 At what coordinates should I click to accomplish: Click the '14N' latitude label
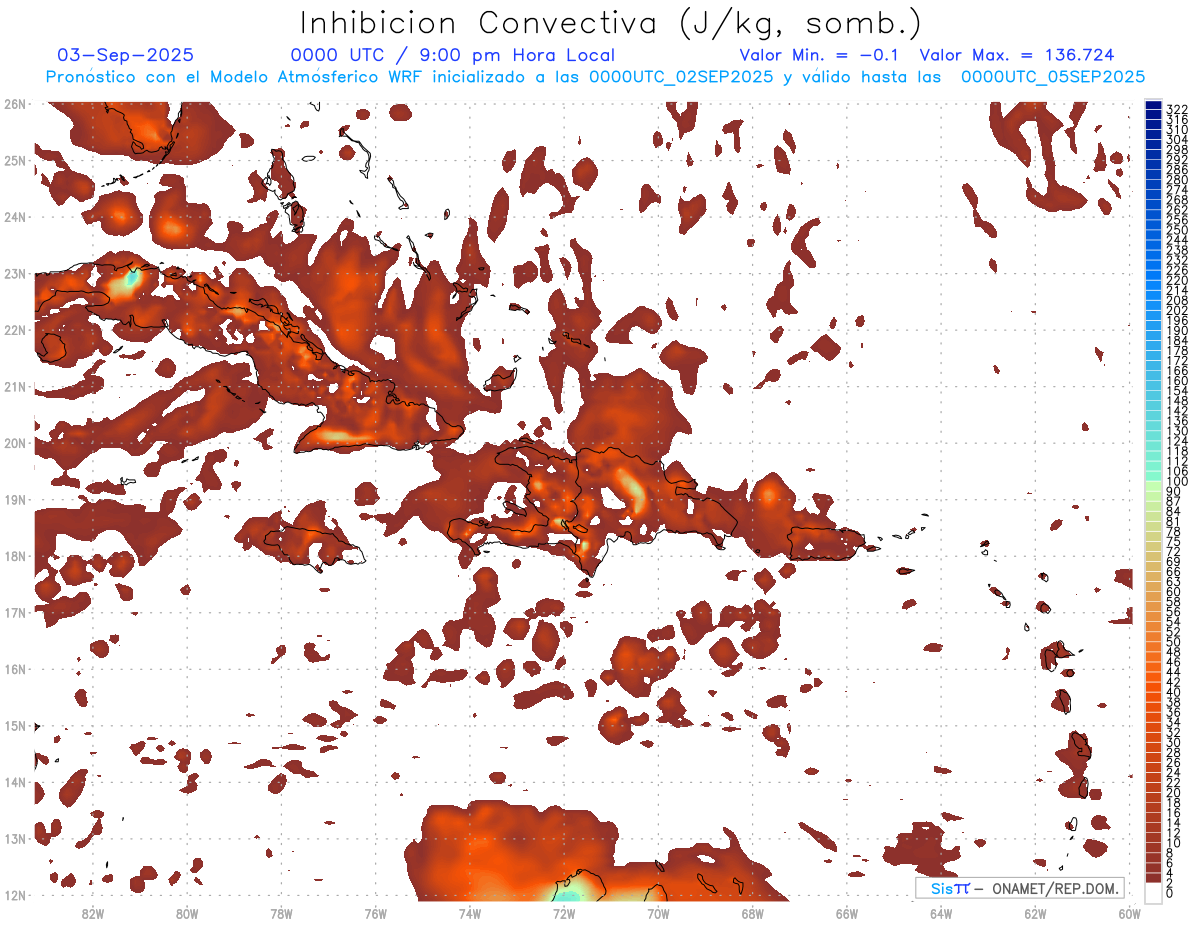[15, 783]
